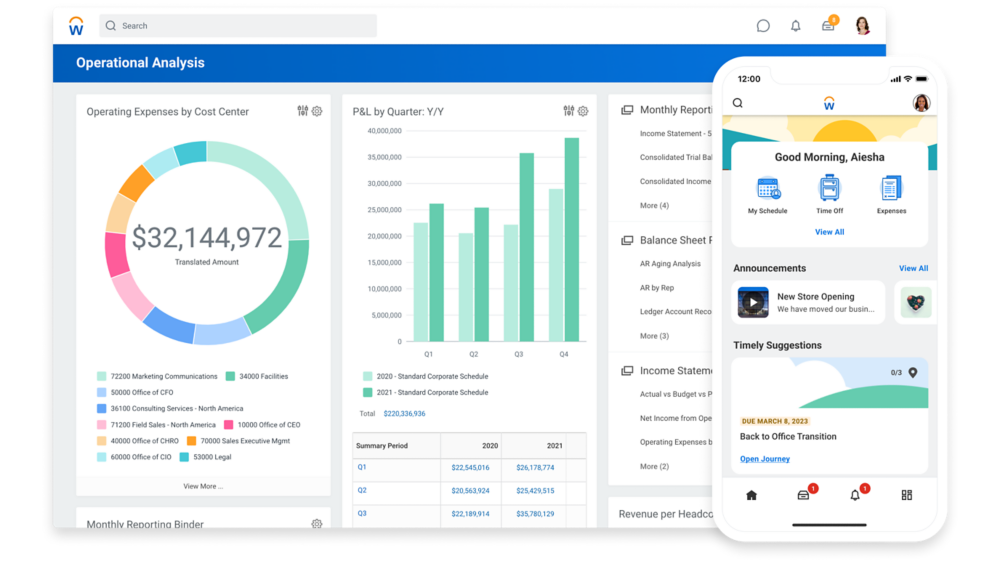The width and height of the screenshot is (1000, 563).
Task: Toggle the 2020 Standard Corporate Schedule legend
Action: coord(425,376)
